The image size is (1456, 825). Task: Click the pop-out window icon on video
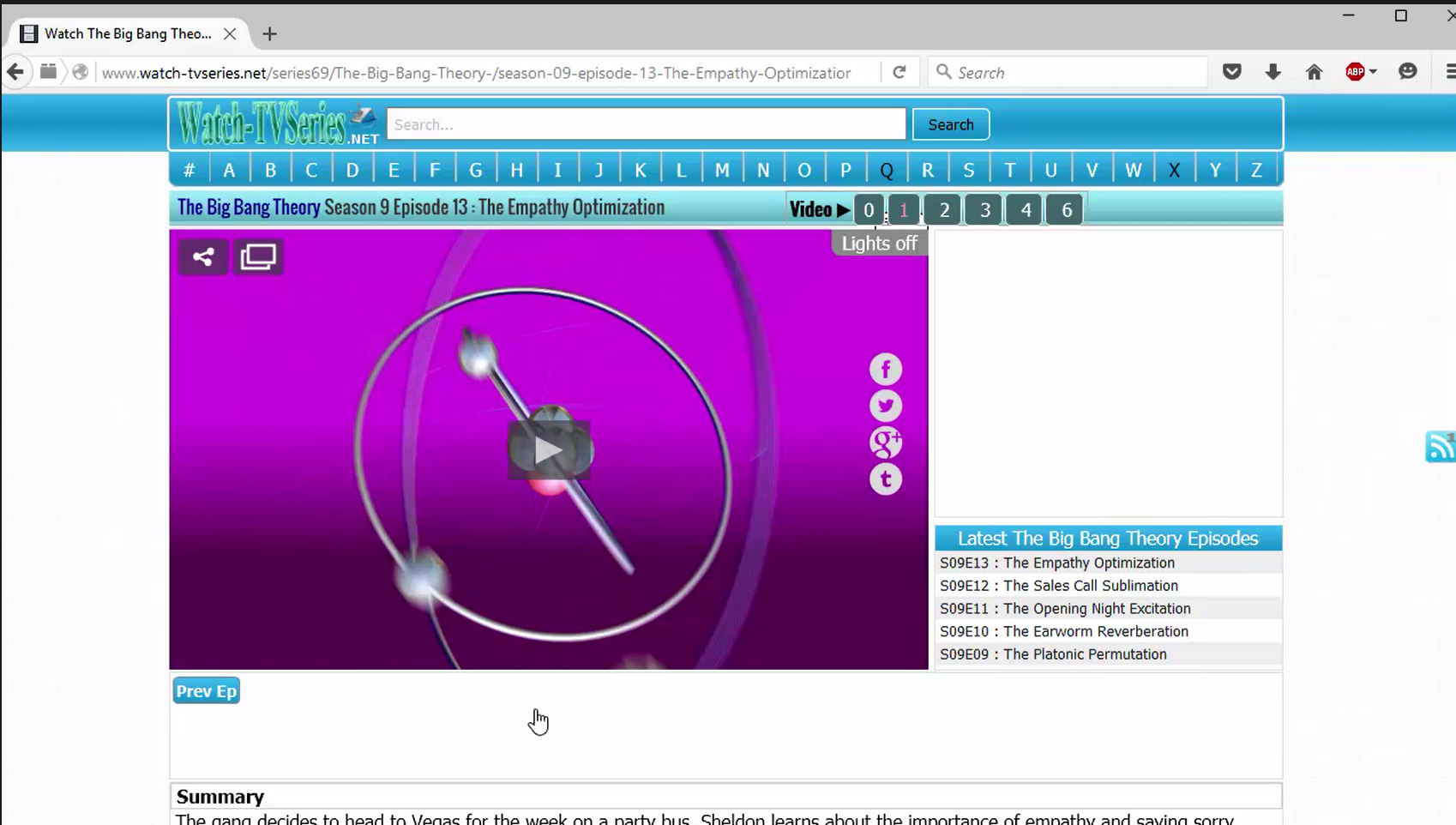[x=258, y=256]
